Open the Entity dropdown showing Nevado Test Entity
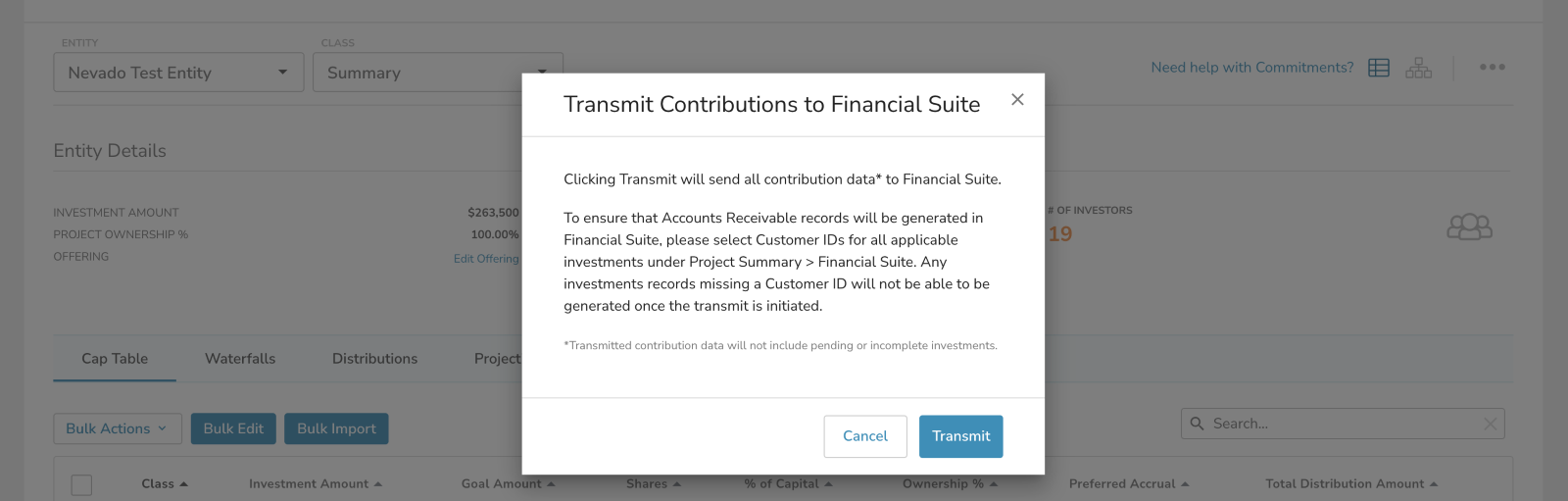Screen dimensions: 1568x501 click(x=178, y=73)
